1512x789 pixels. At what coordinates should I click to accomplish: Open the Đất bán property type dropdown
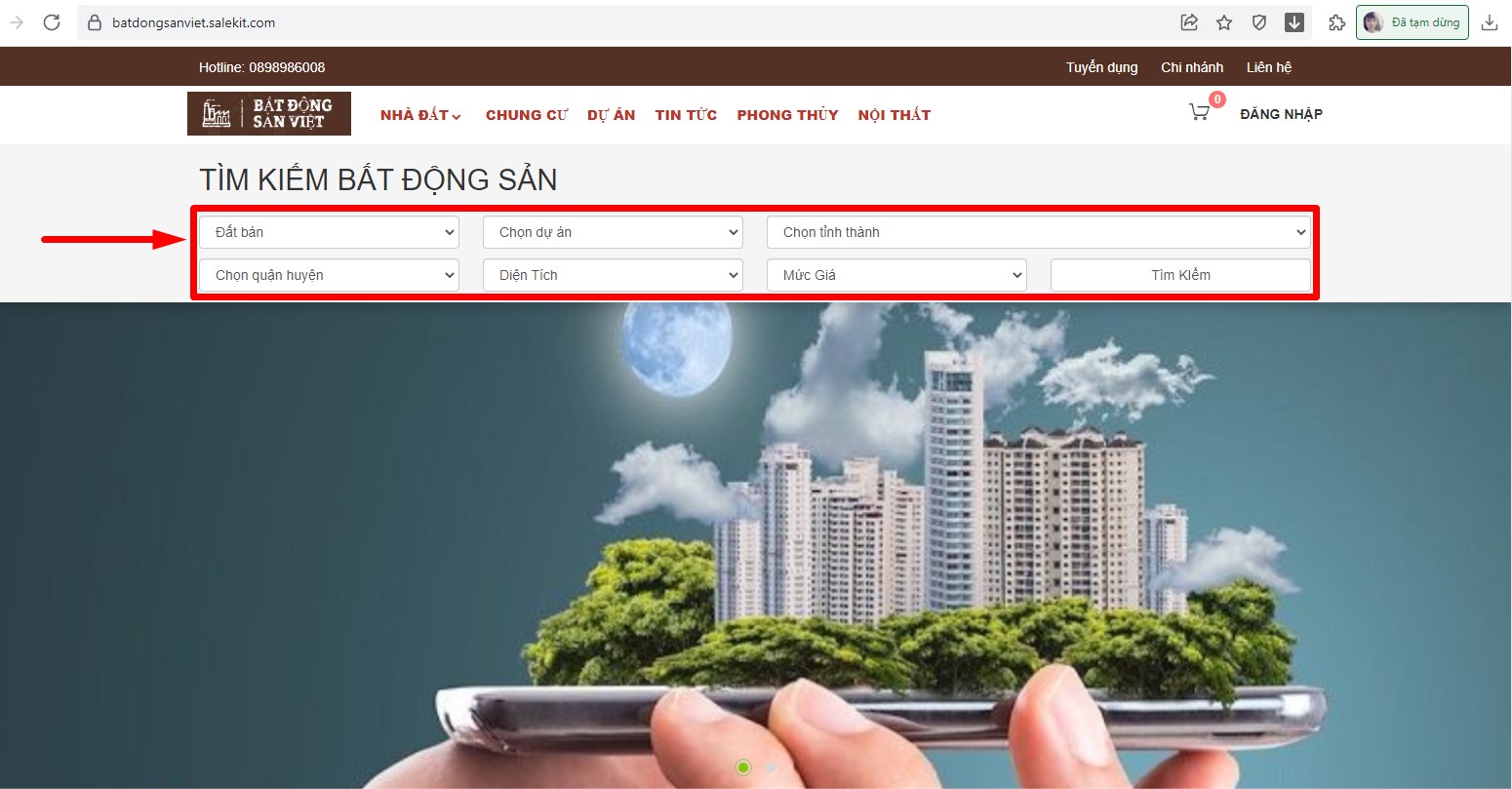(x=329, y=232)
